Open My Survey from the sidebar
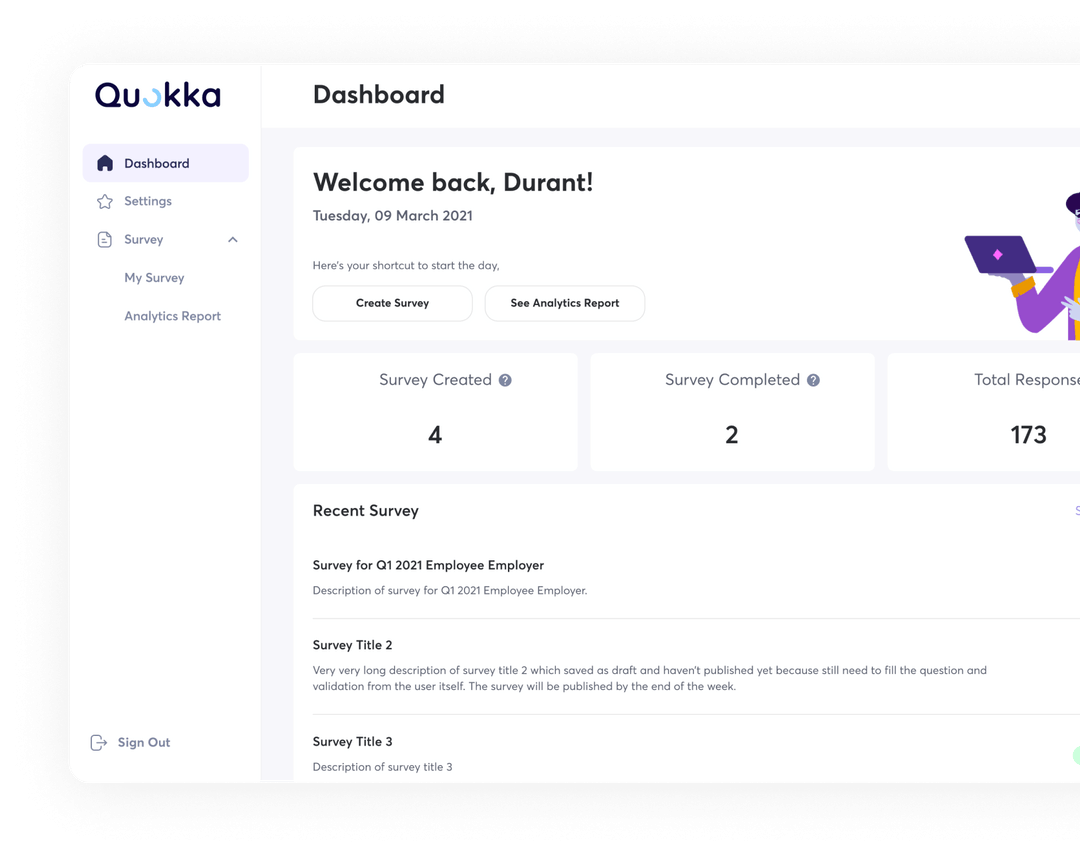Screen dimensions: 1080x857 153,277
